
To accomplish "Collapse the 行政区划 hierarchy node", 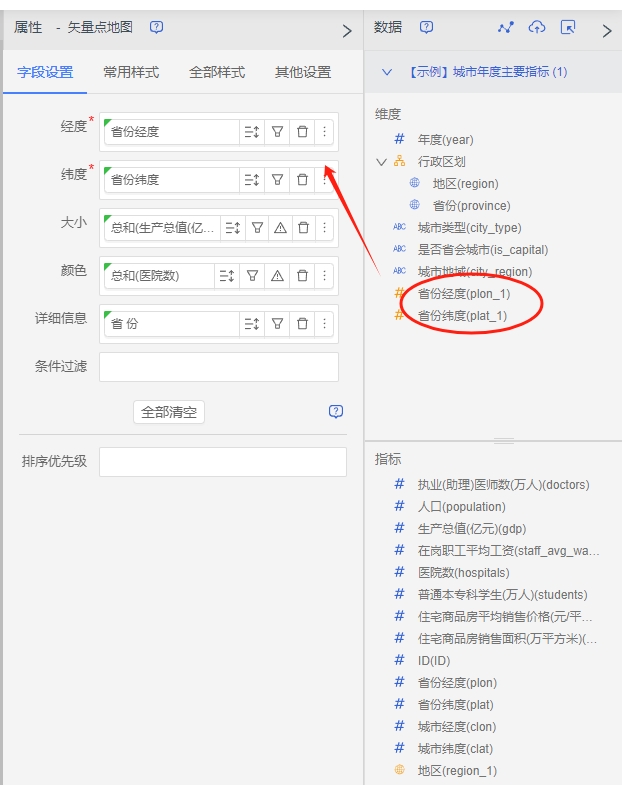I will click(381, 162).
